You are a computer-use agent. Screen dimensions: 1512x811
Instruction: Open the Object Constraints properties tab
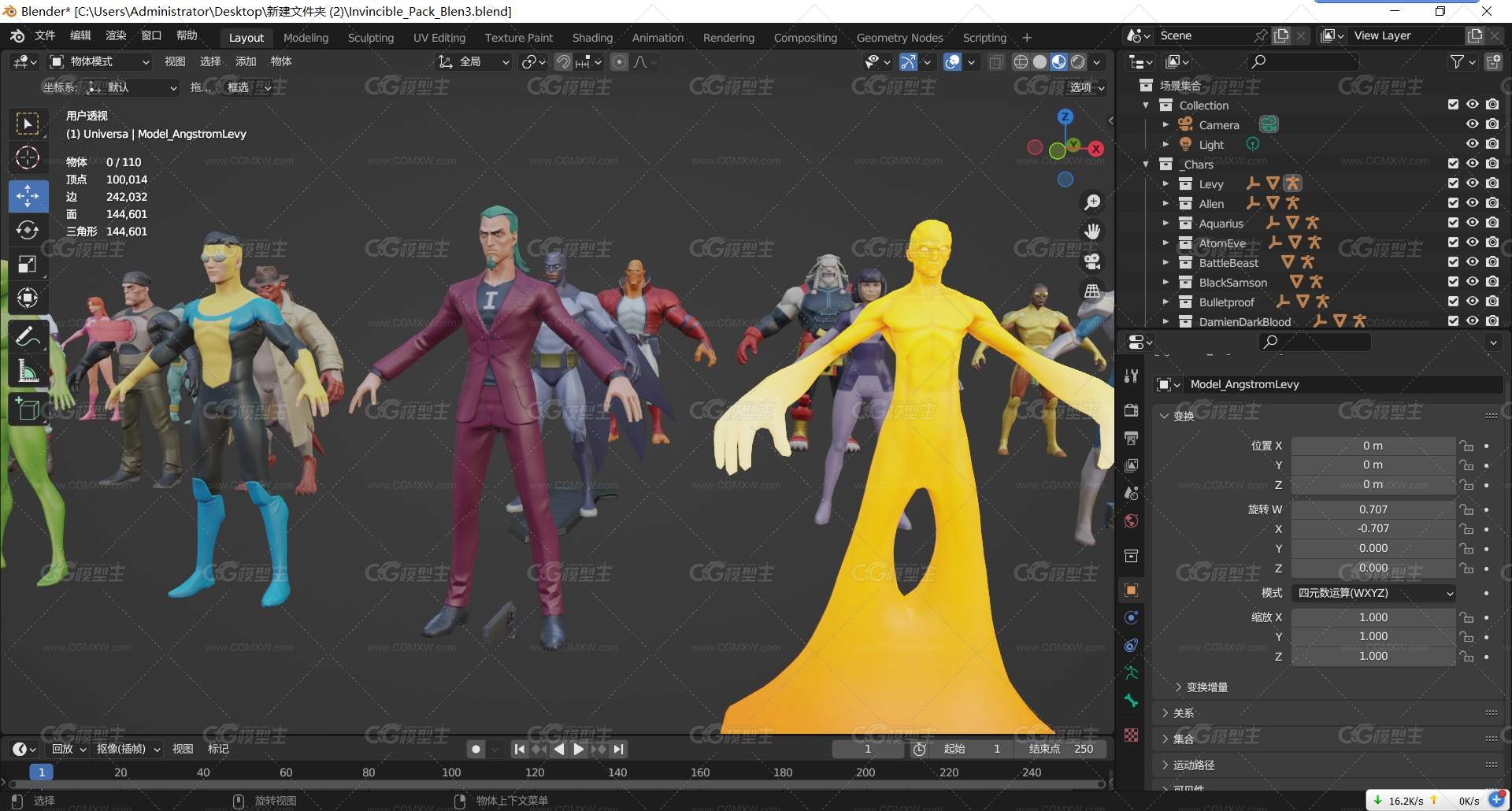[x=1132, y=645]
